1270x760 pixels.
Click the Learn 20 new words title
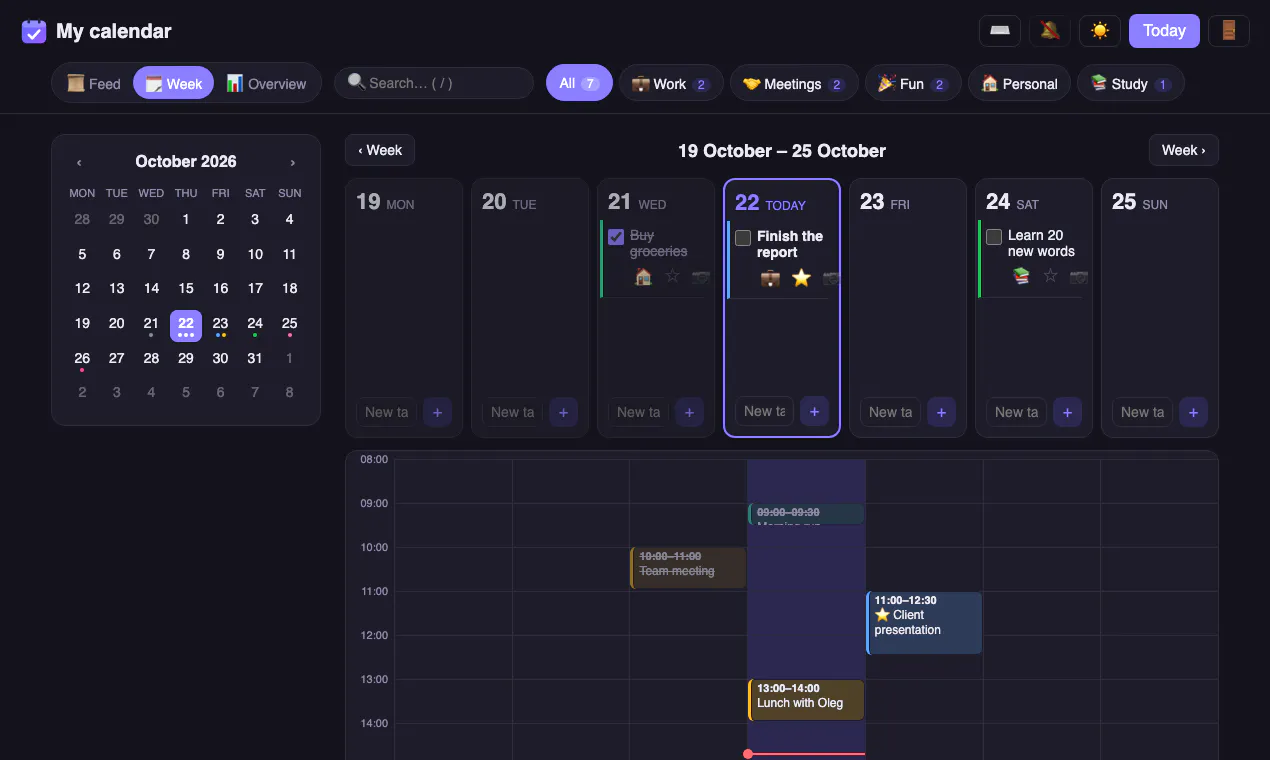pyautogui.click(x=1041, y=243)
